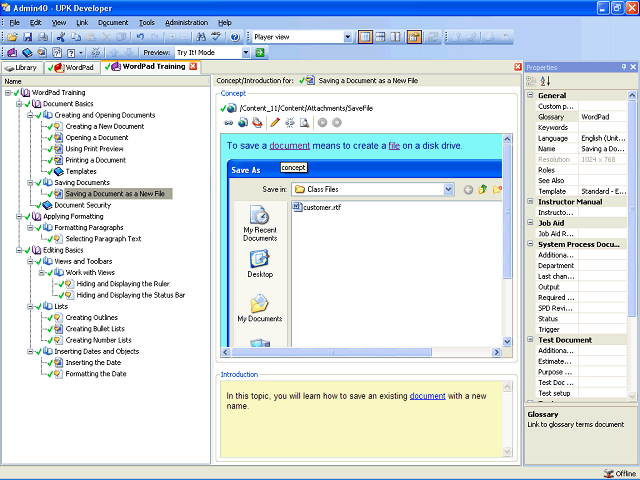This screenshot has width=640, height=480.
Task: Click the Sort alphabetical icon in Properties
Action: tap(545, 81)
